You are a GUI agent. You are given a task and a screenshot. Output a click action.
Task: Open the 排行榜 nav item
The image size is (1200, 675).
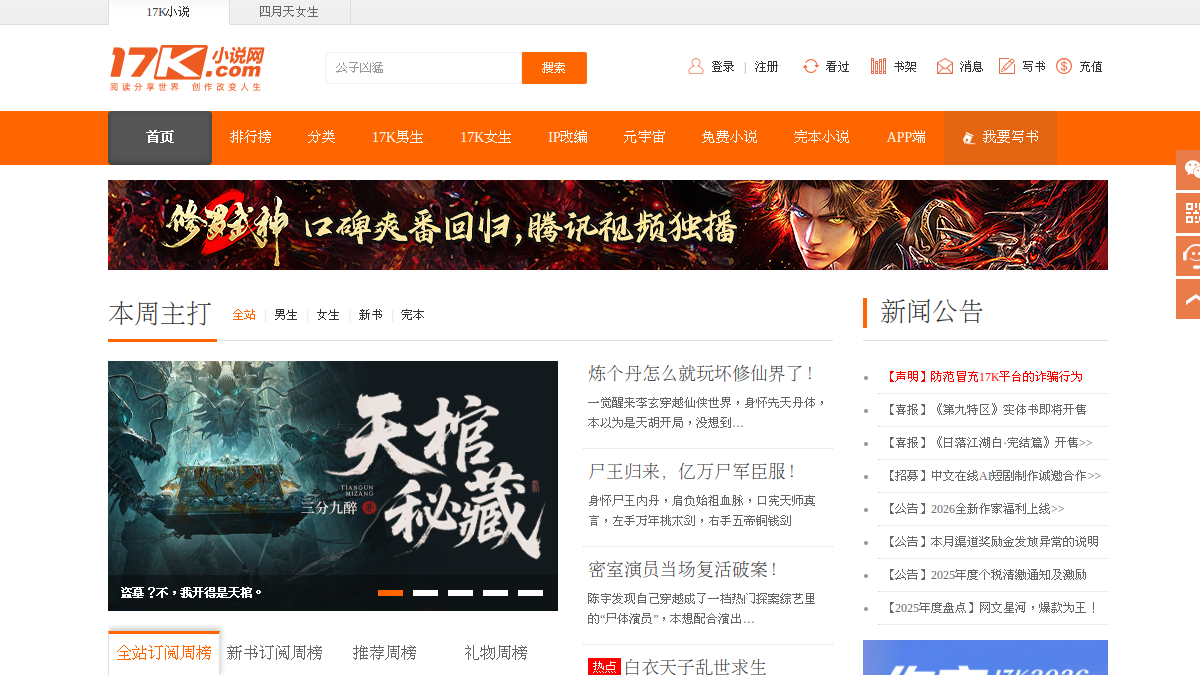250,138
